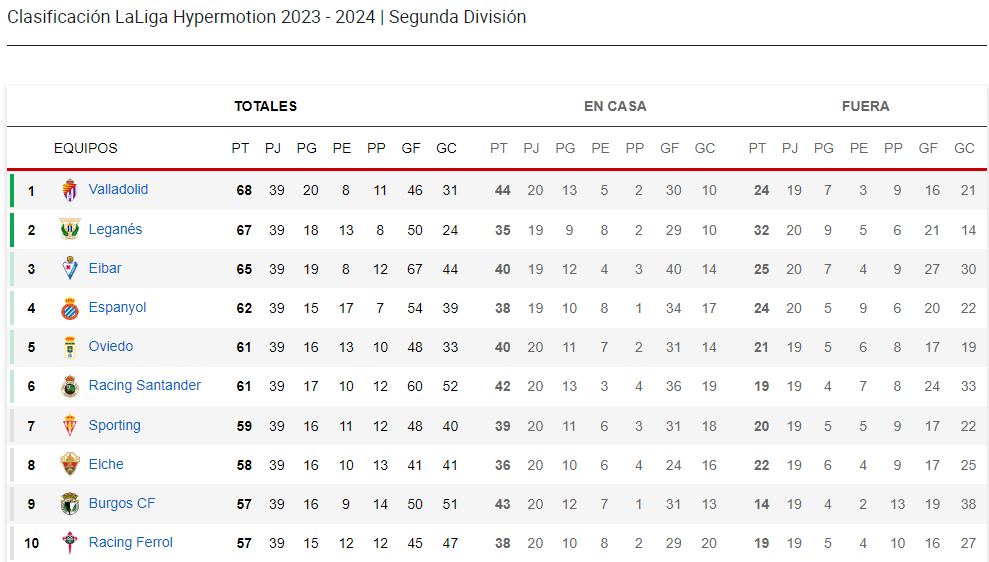This screenshot has height=562, width=989.
Task: Open the Burgos CF team link
Action: point(122,503)
